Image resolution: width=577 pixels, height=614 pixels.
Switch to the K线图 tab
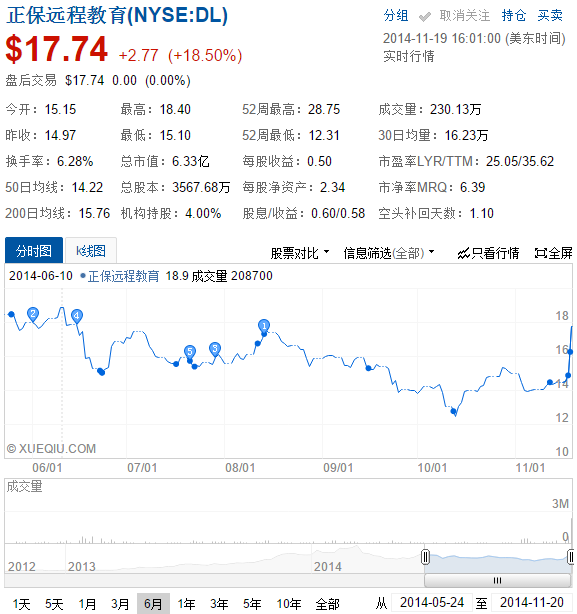pyautogui.click(x=91, y=251)
